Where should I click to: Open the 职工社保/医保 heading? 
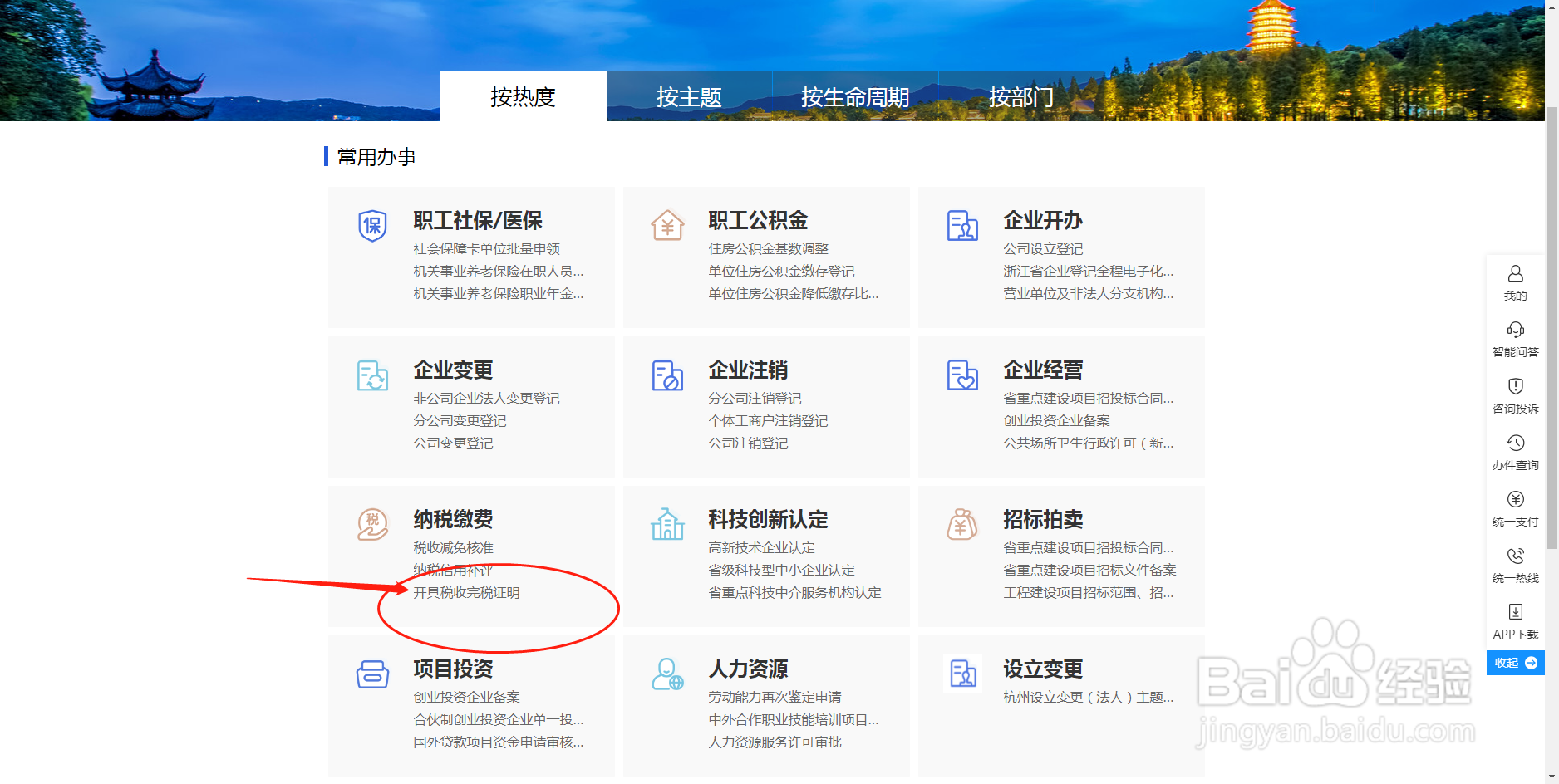coord(478,221)
